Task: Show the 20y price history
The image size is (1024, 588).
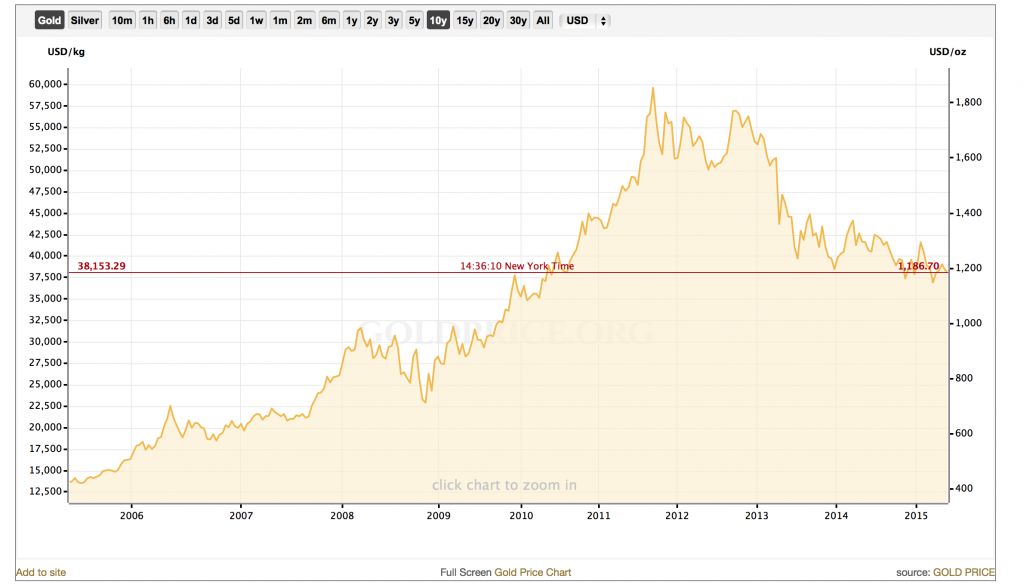Action: (491, 20)
